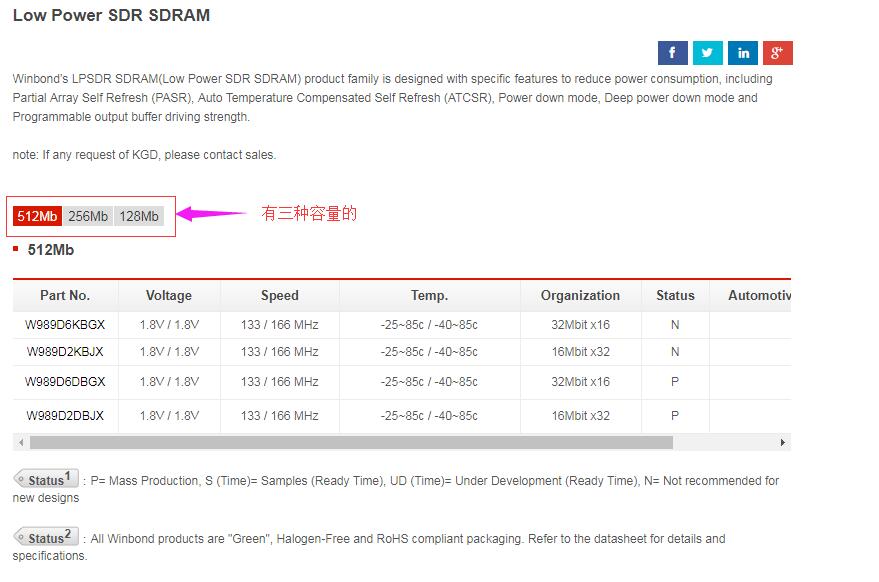This screenshot has width=879, height=582.
Task: Open part W989D6DBGX
Action: click(65, 382)
